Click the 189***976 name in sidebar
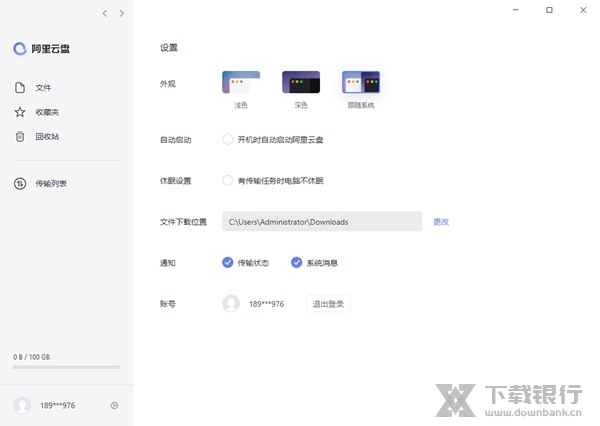Viewport: 600px width, 426px height. click(58, 405)
